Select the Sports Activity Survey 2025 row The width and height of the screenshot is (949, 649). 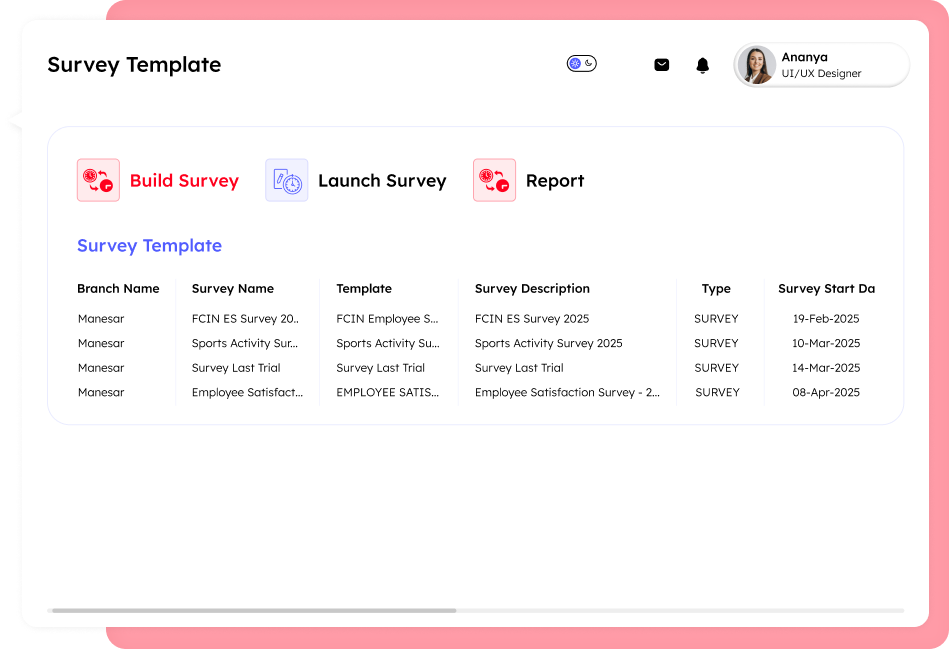[x=548, y=343]
